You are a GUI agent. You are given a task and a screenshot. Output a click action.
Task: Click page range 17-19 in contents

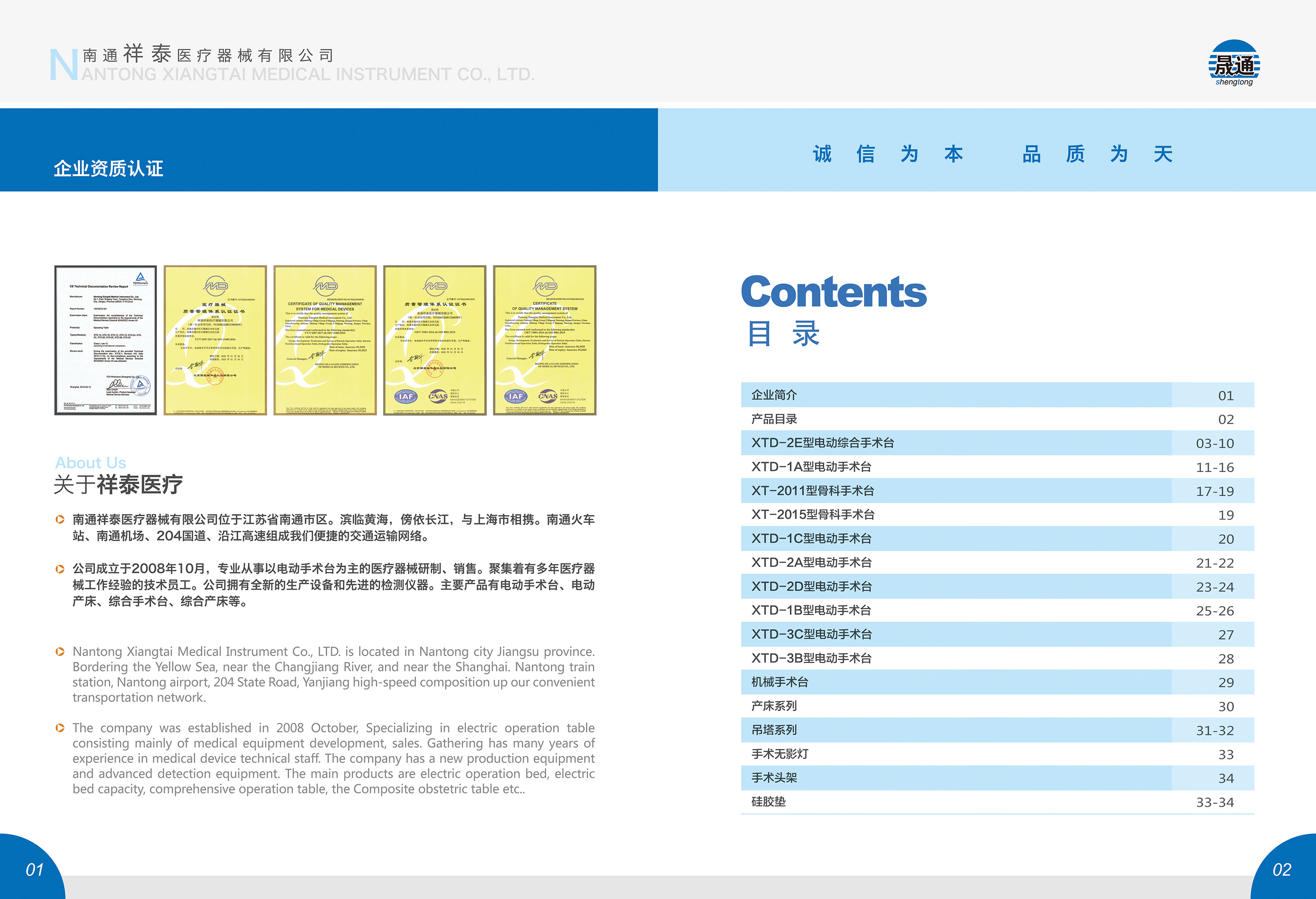point(1214,491)
